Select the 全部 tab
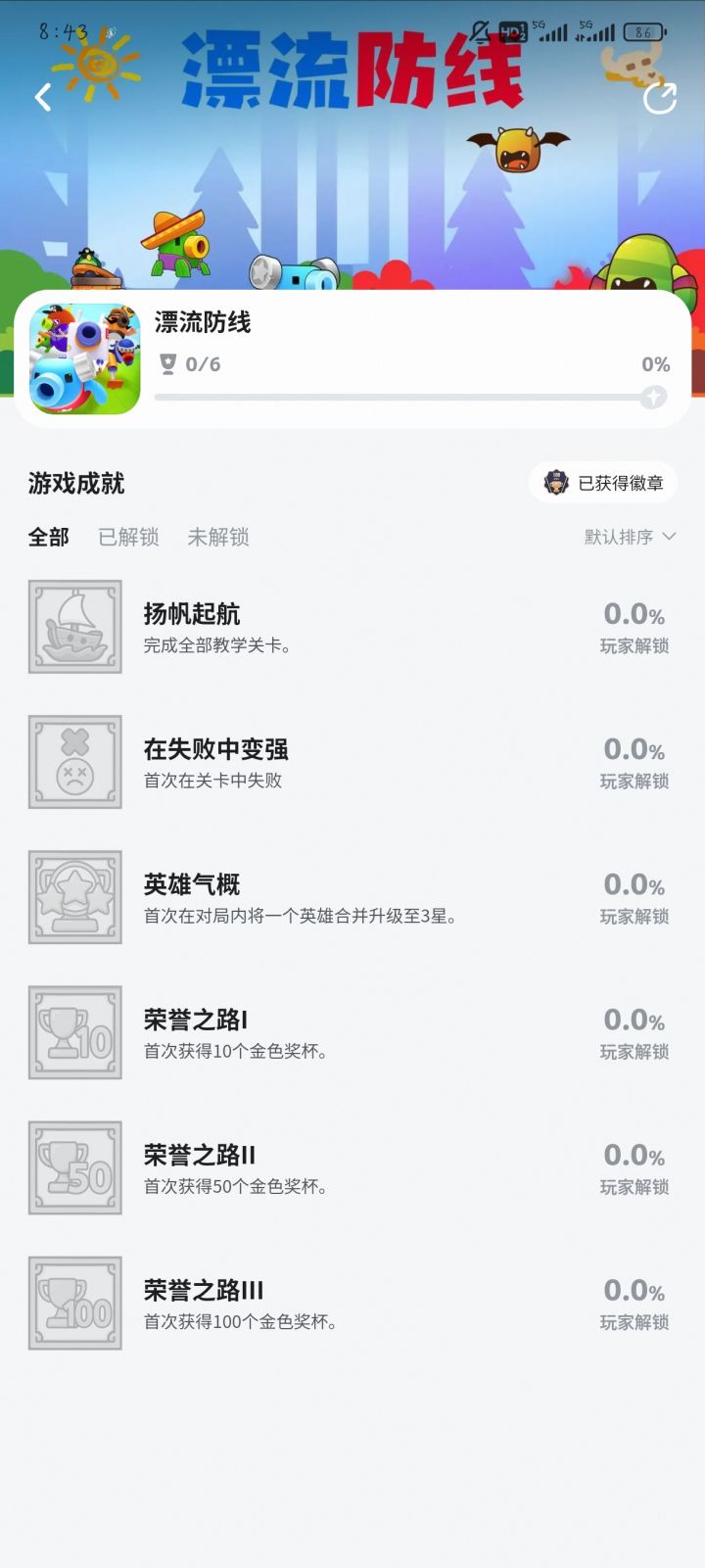This screenshot has height=1568, width=705. (x=49, y=537)
